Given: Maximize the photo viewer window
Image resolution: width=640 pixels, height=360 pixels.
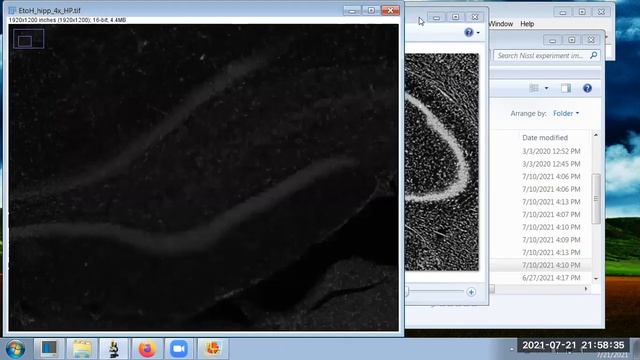Looking at the screenshot, I should tap(456, 17).
